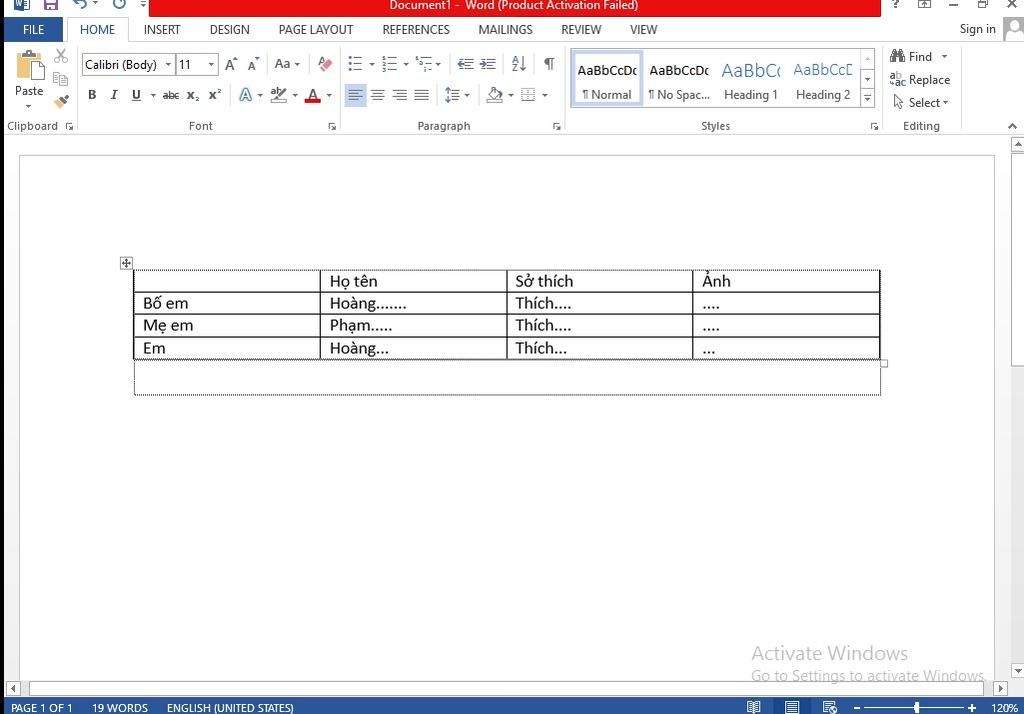Open Change Case Aa dropdown
The width and height of the screenshot is (1024, 714).
[287, 64]
